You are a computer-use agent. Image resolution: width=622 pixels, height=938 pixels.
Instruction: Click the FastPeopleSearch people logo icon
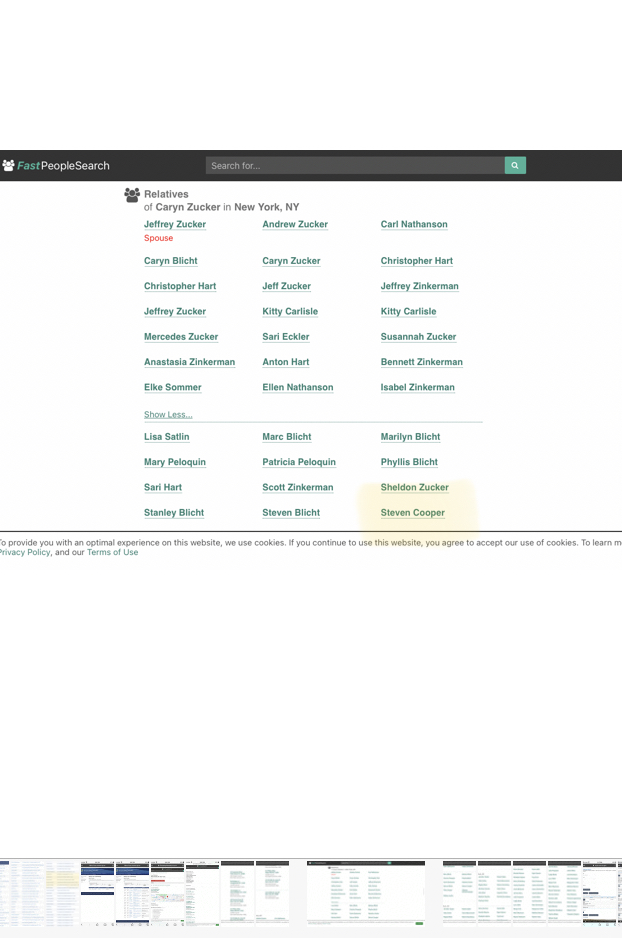pyautogui.click(x=8, y=165)
